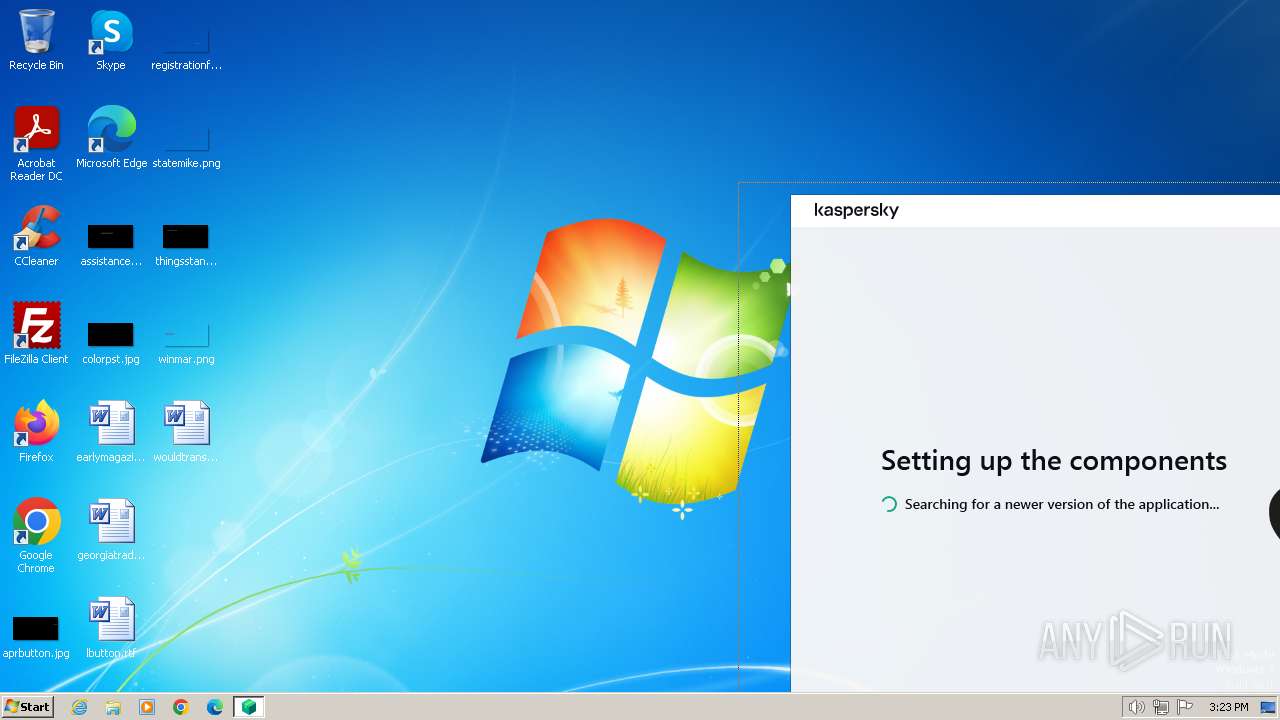Open Action Center flag icon
The width and height of the screenshot is (1280, 720).
[1185, 707]
